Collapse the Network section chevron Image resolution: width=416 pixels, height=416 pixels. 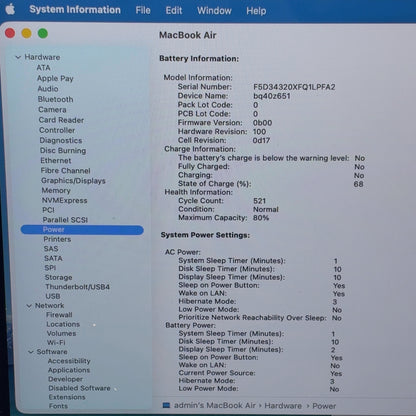point(29,306)
